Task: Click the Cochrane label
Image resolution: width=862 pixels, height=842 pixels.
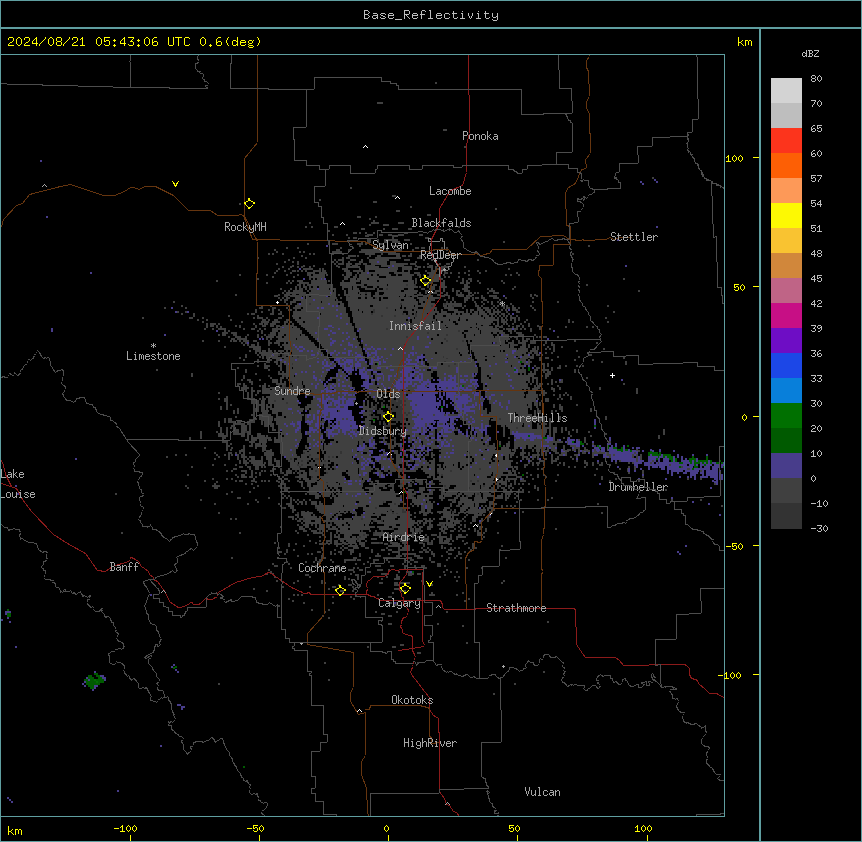Action: pyautogui.click(x=322, y=568)
